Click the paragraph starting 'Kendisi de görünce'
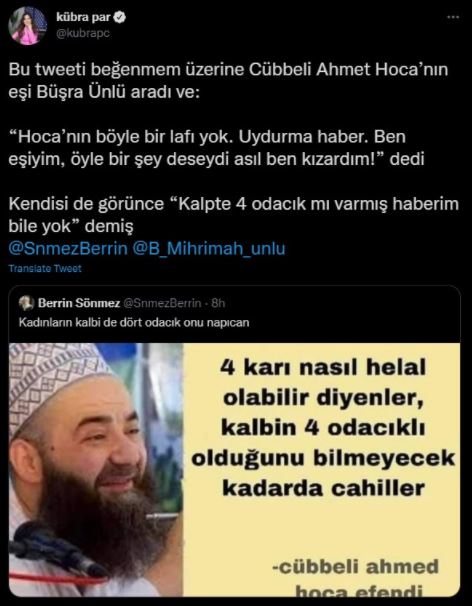Image resolution: width=472 pixels, height=606 pixels. point(233,215)
